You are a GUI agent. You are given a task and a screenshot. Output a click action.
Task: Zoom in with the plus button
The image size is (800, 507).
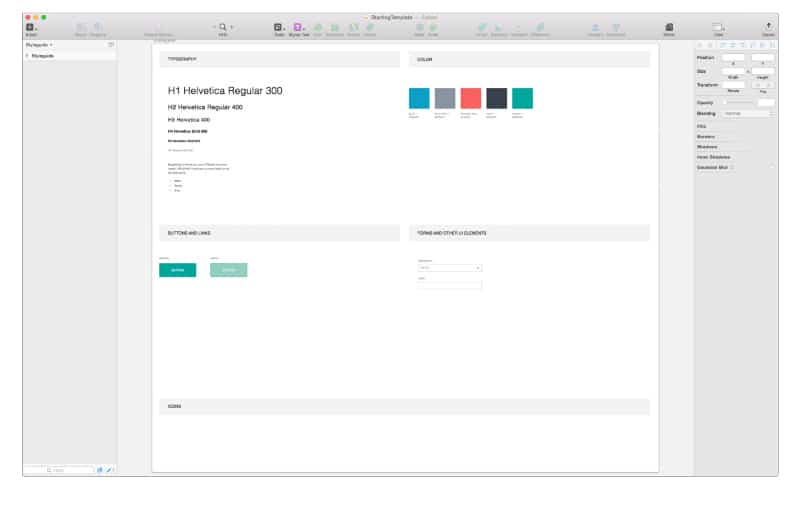pyautogui.click(x=232, y=27)
